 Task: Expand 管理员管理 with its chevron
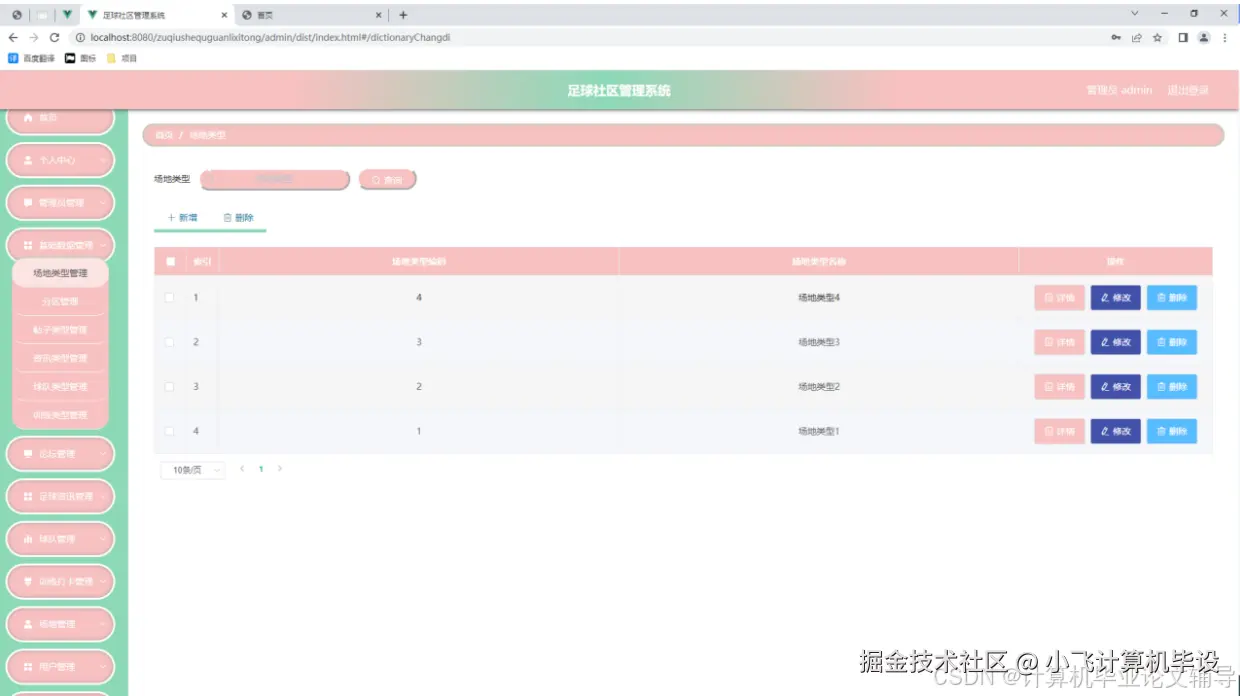(102, 203)
